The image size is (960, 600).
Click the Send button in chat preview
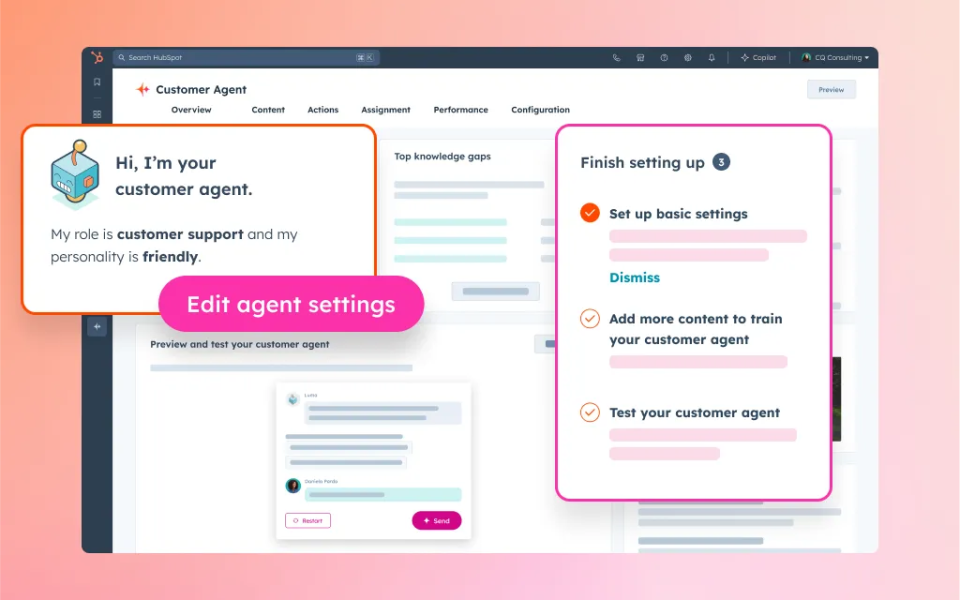click(x=437, y=520)
